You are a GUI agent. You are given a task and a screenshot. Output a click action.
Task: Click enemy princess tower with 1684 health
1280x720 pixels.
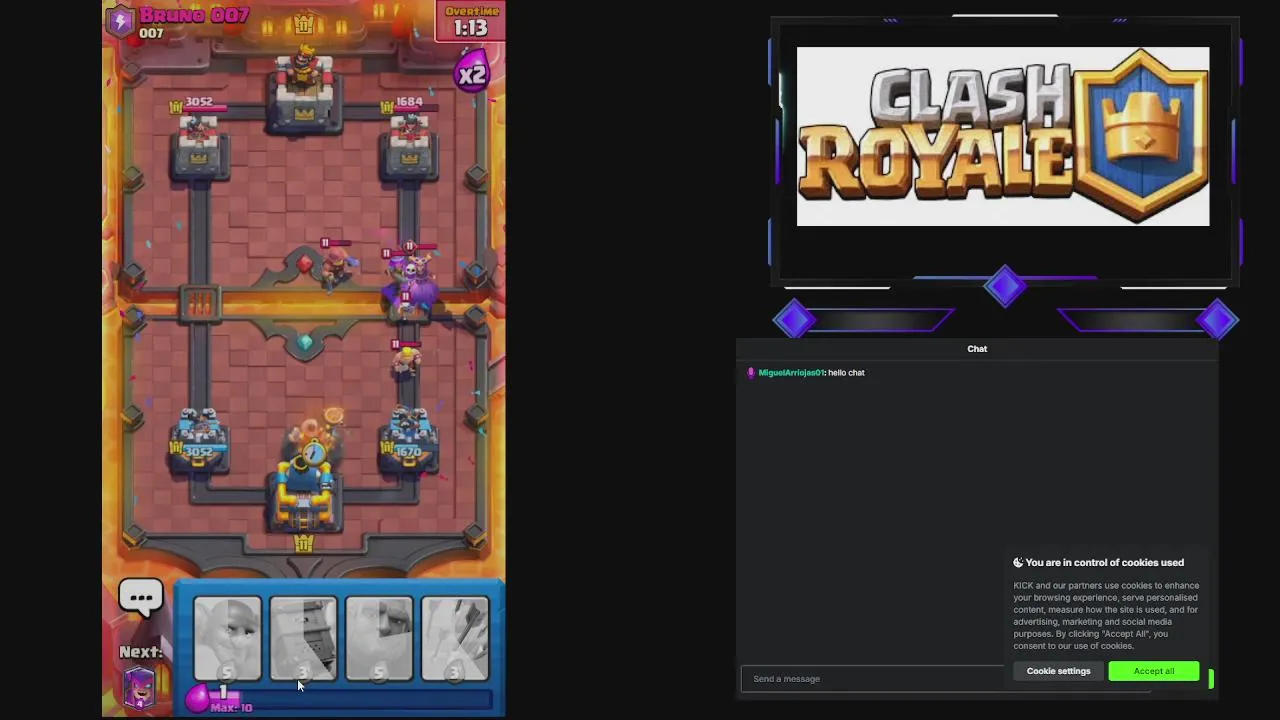pyautogui.click(x=408, y=148)
